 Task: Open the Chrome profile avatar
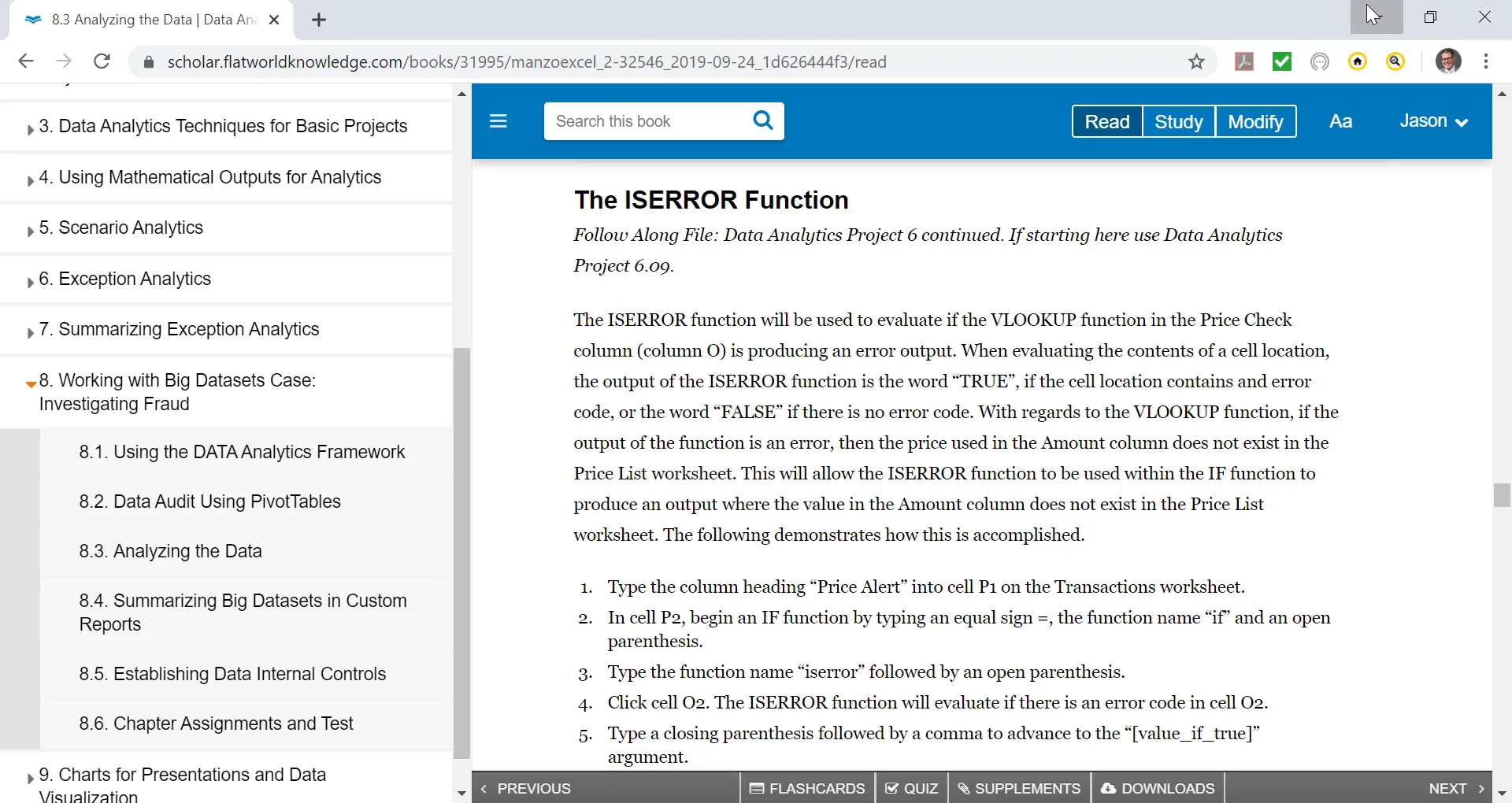tap(1448, 61)
